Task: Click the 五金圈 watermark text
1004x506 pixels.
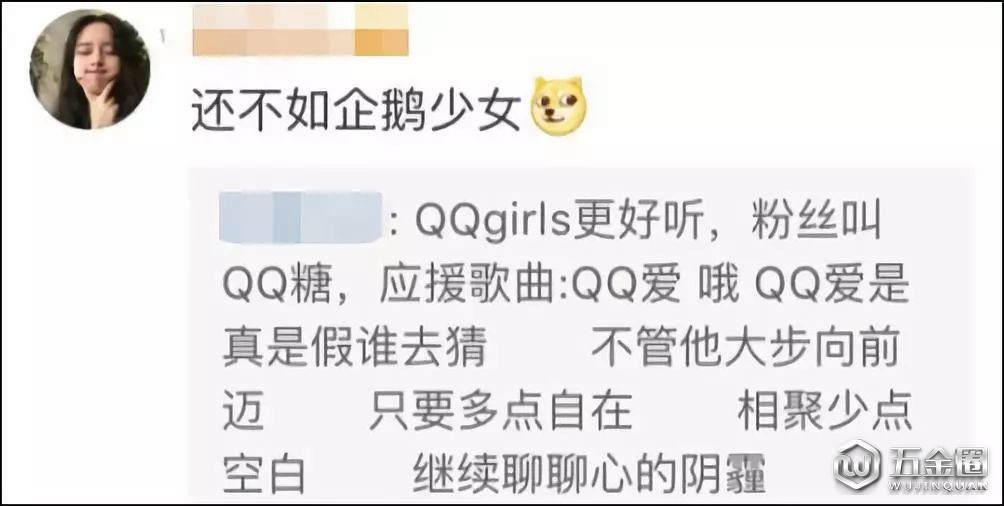Action: tap(938, 462)
